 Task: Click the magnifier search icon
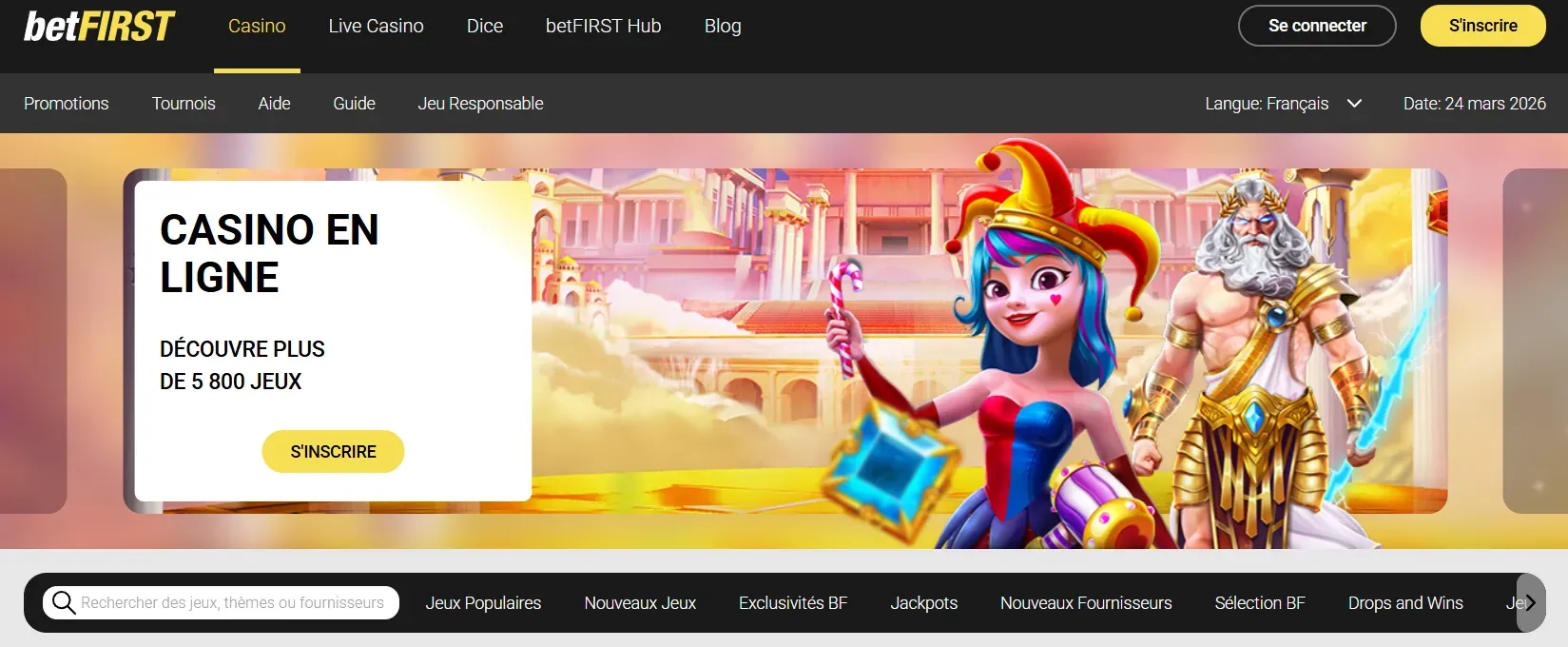pyautogui.click(x=64, y=602)
